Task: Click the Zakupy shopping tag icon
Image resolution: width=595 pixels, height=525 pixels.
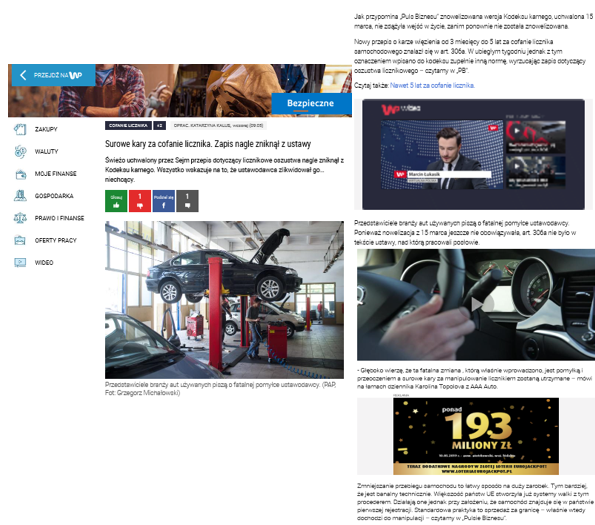Action: coord(20,129)
